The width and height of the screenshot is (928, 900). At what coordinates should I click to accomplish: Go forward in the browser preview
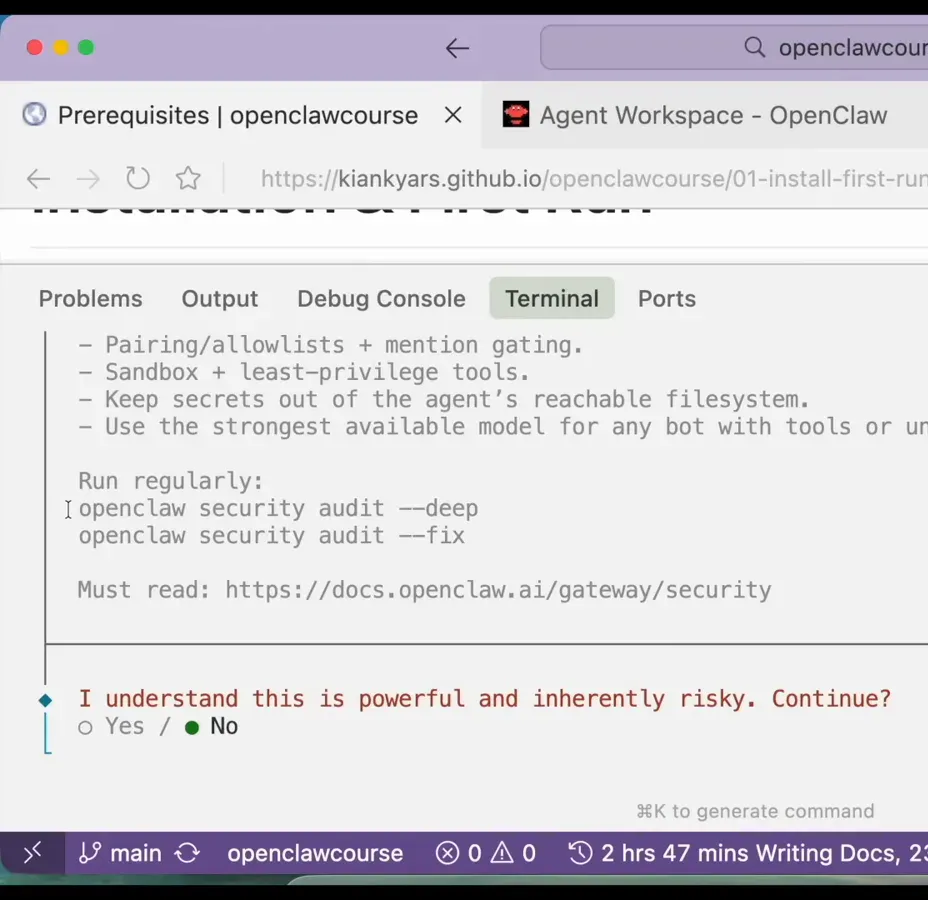pyautogui.click(x=88, y=179)
